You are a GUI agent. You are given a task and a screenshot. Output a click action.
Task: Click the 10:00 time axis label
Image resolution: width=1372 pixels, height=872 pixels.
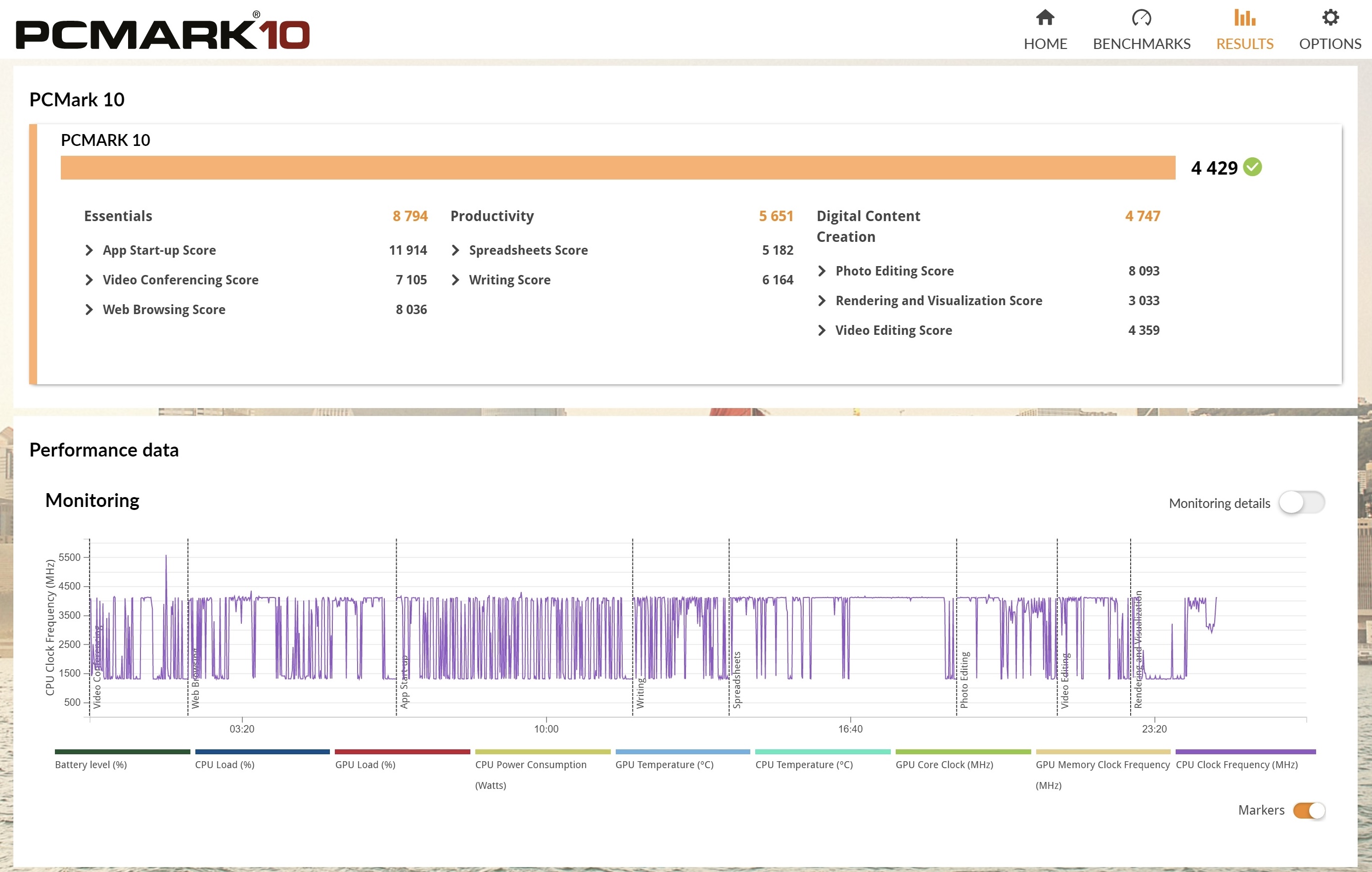[x=546, y=729]
